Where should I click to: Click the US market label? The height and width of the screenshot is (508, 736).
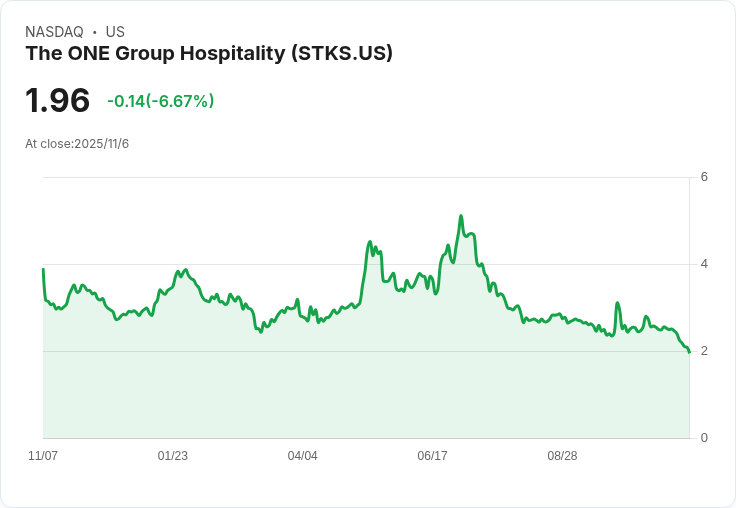[x=115, y=32]
